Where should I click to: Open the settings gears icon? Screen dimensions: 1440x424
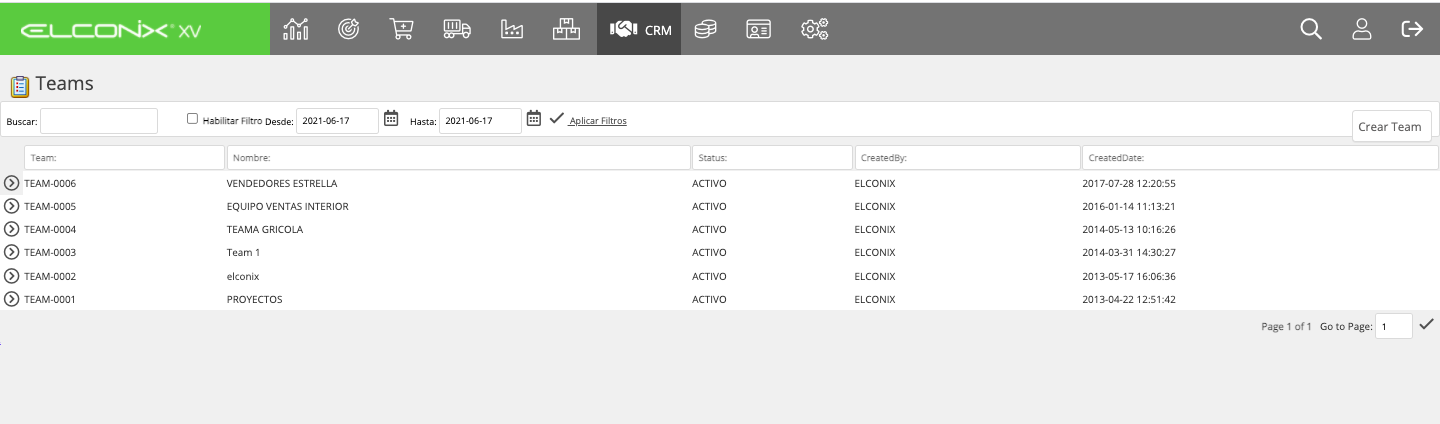[x=814, y=29]
